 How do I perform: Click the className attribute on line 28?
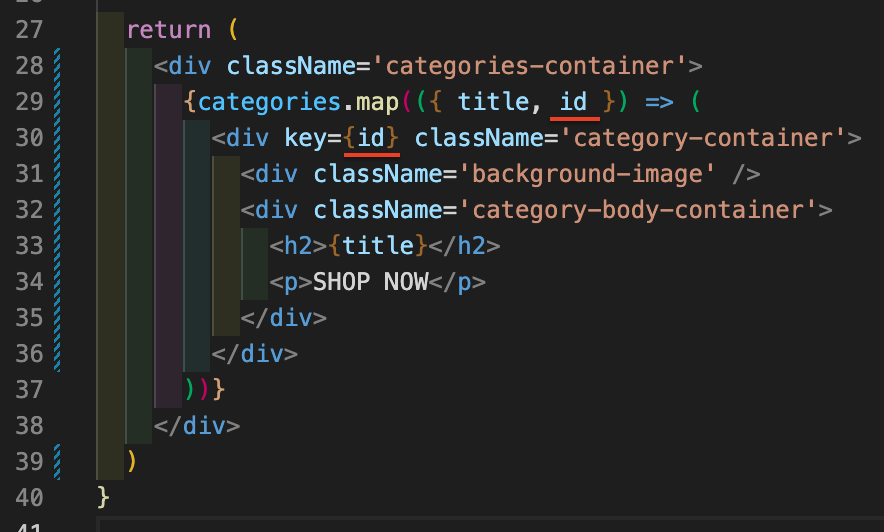291,66
